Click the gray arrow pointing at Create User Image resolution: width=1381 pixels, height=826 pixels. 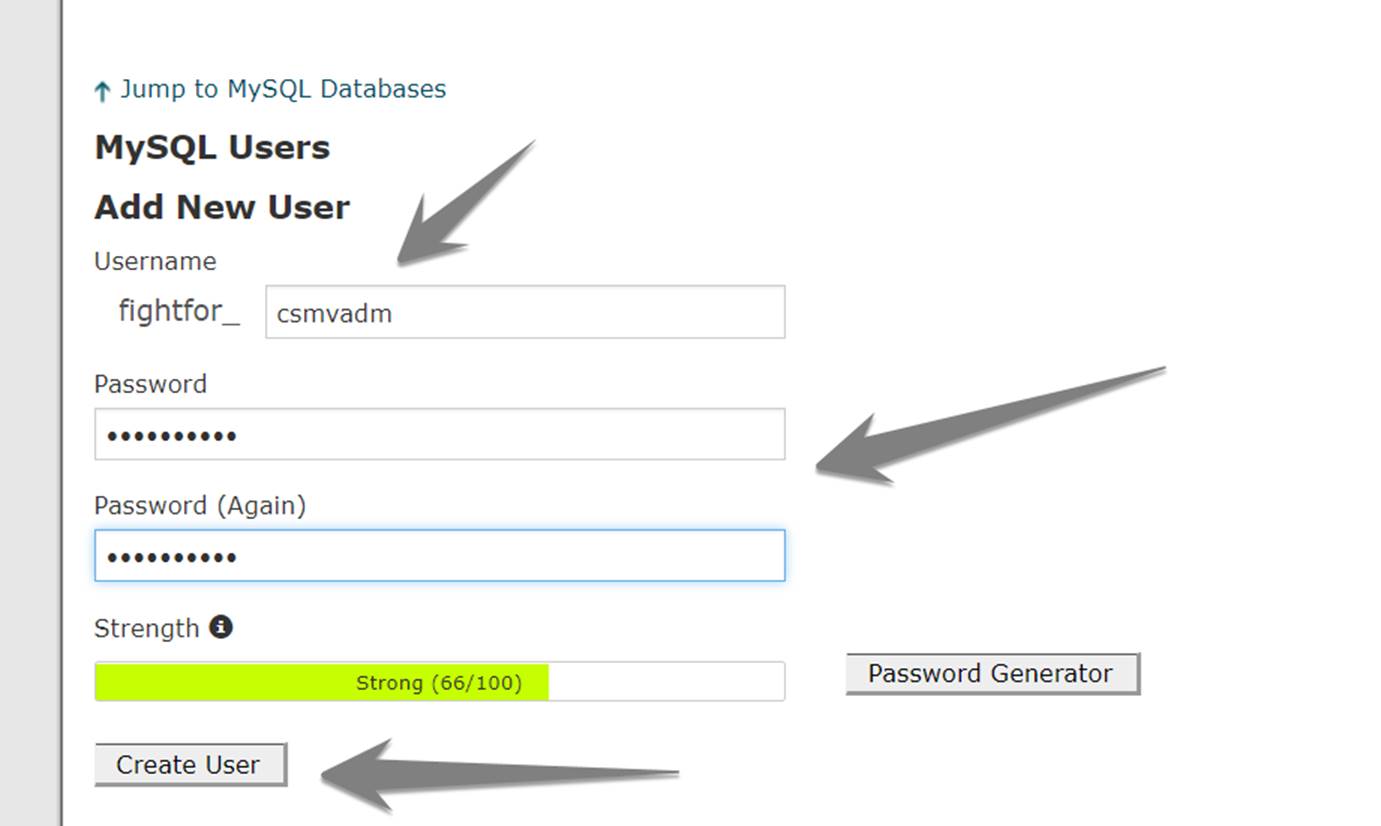tap(500, 774)
